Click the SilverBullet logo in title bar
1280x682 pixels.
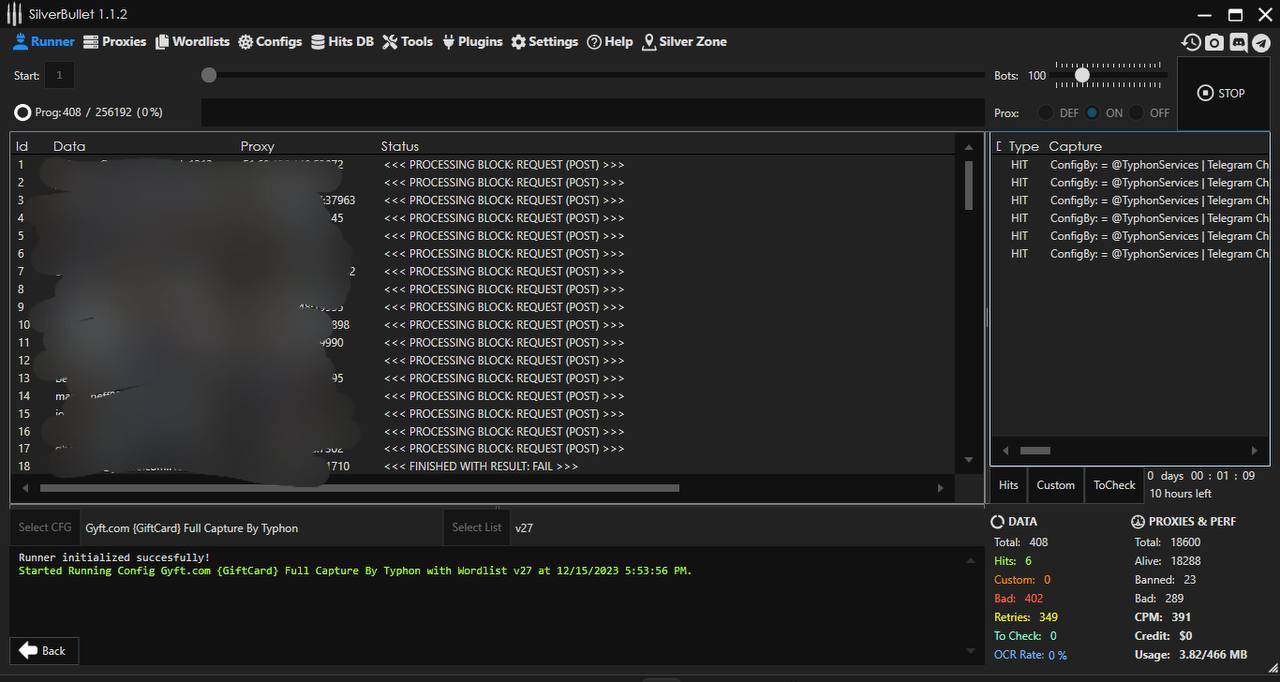[14, 14]
